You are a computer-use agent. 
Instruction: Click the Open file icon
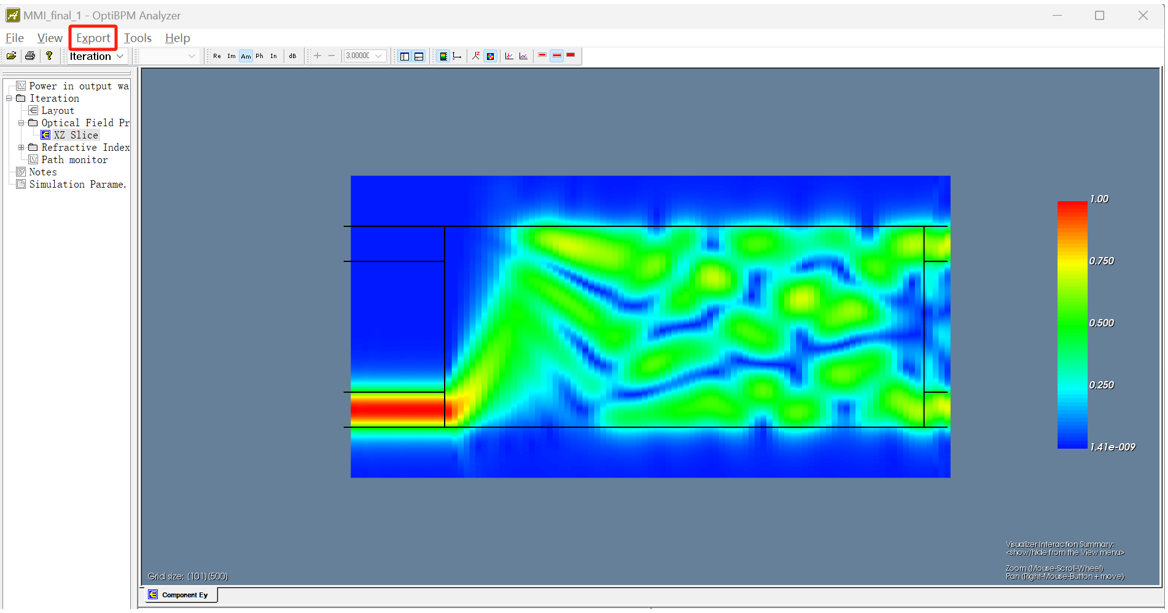click(11, 57)
